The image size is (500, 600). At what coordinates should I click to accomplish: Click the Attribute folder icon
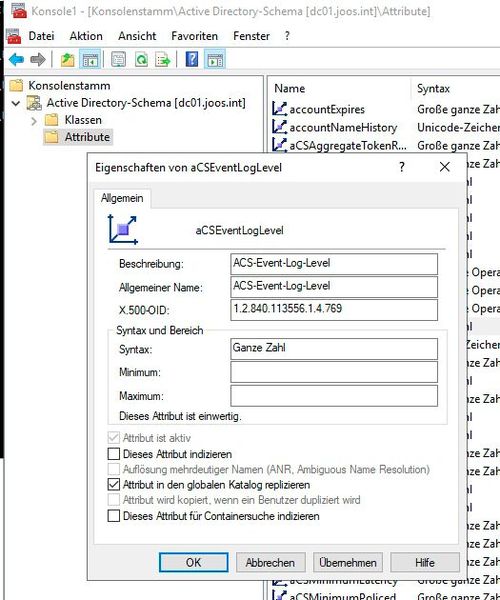[x=52, y=137]
